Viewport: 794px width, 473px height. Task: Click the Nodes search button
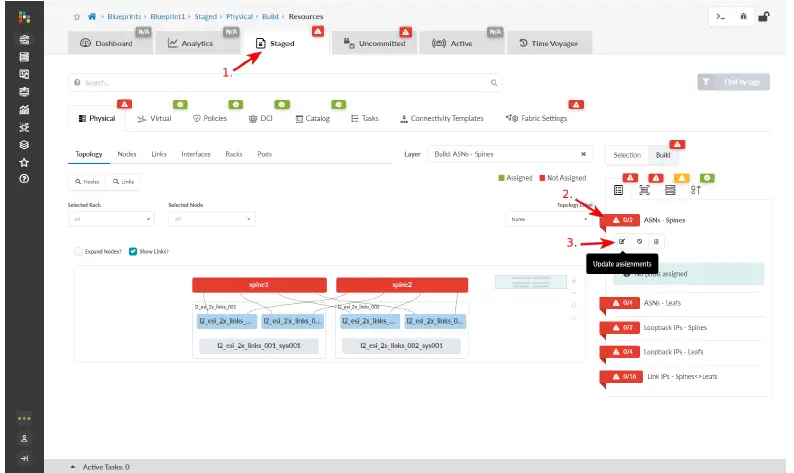point(87,181)
